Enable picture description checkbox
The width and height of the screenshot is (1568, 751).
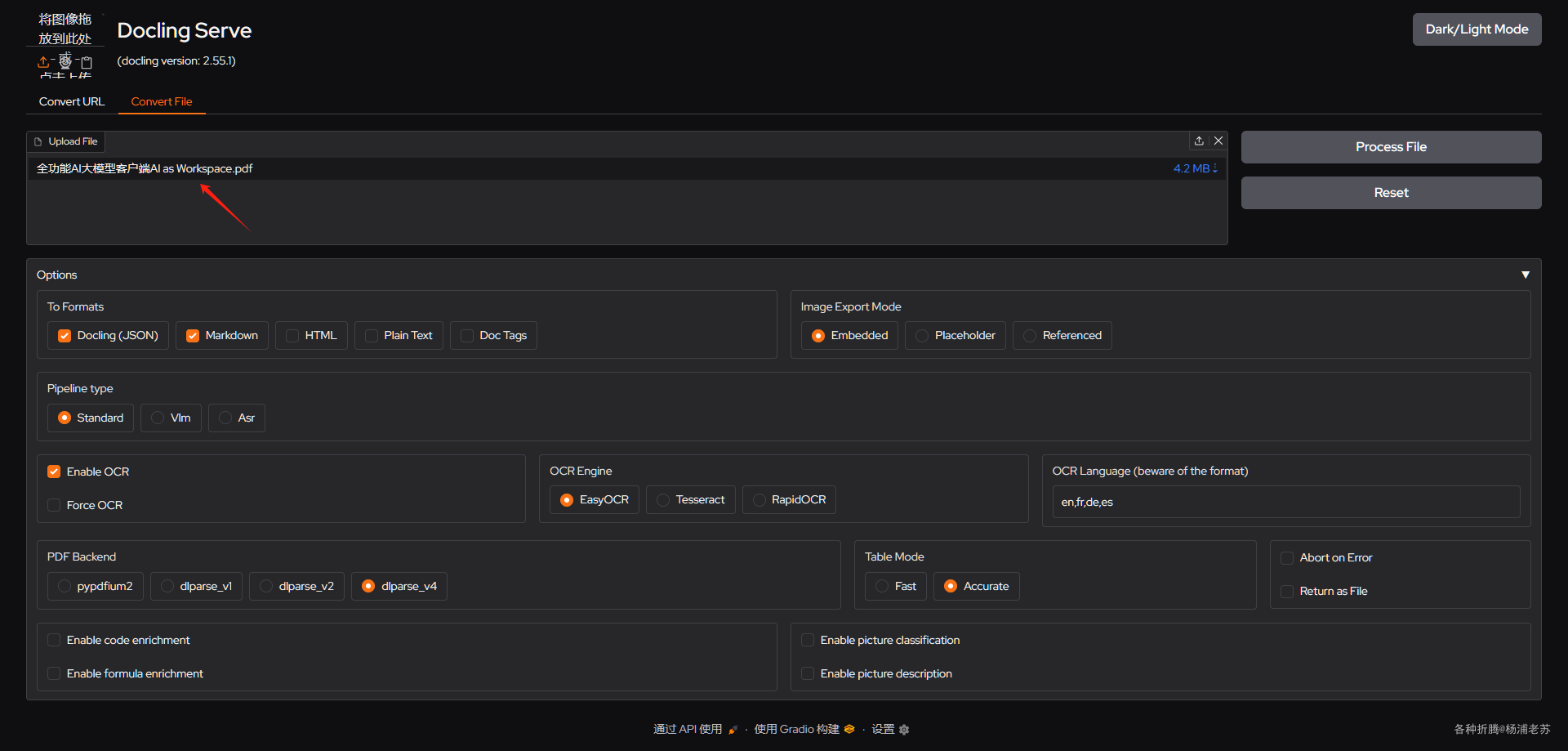pyautogui.click(x=808, y=673)
